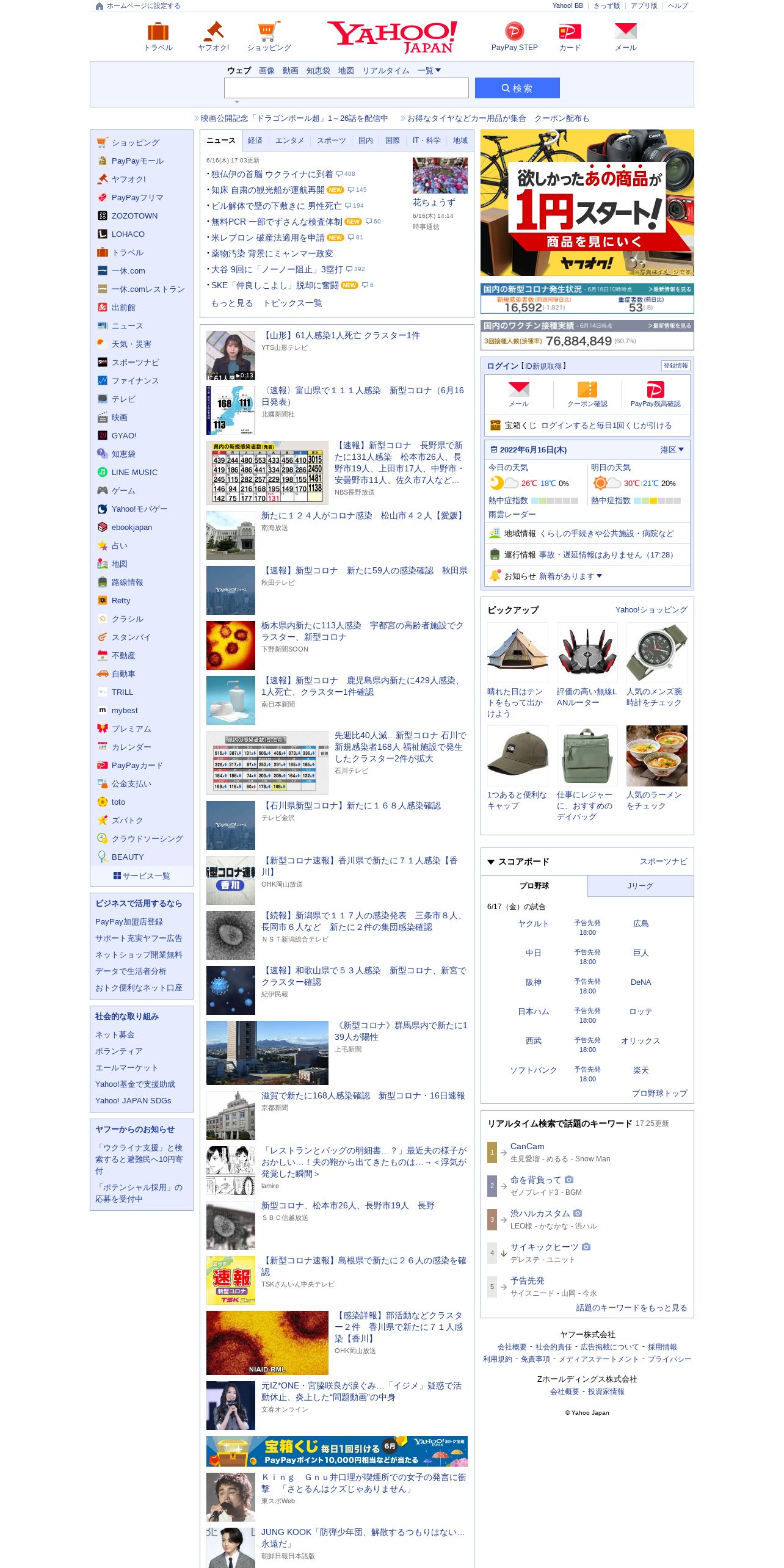This screenshot has width=784, height=1568.
Task: Open the suggestion arrow below the search box
Action: (x=237, y=102)
